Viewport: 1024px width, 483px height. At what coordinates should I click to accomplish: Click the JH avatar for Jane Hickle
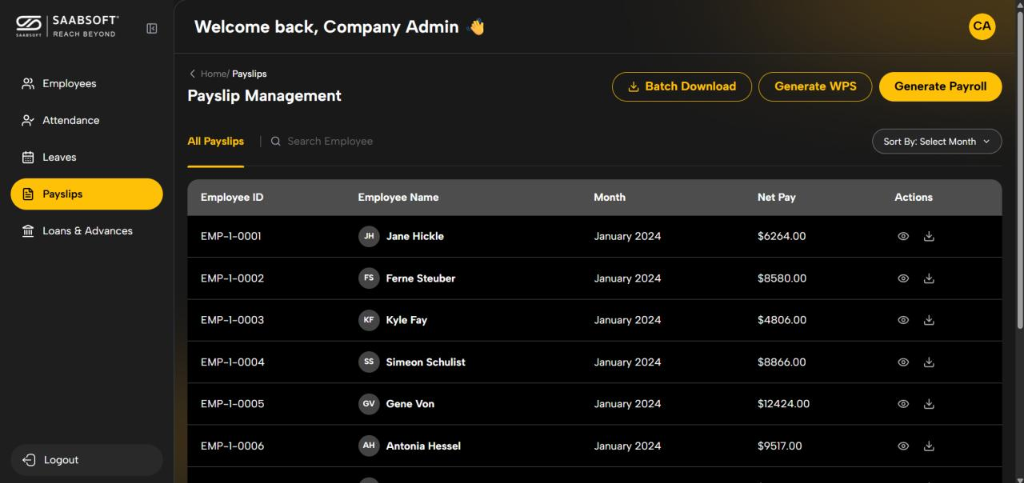(369, 236)
